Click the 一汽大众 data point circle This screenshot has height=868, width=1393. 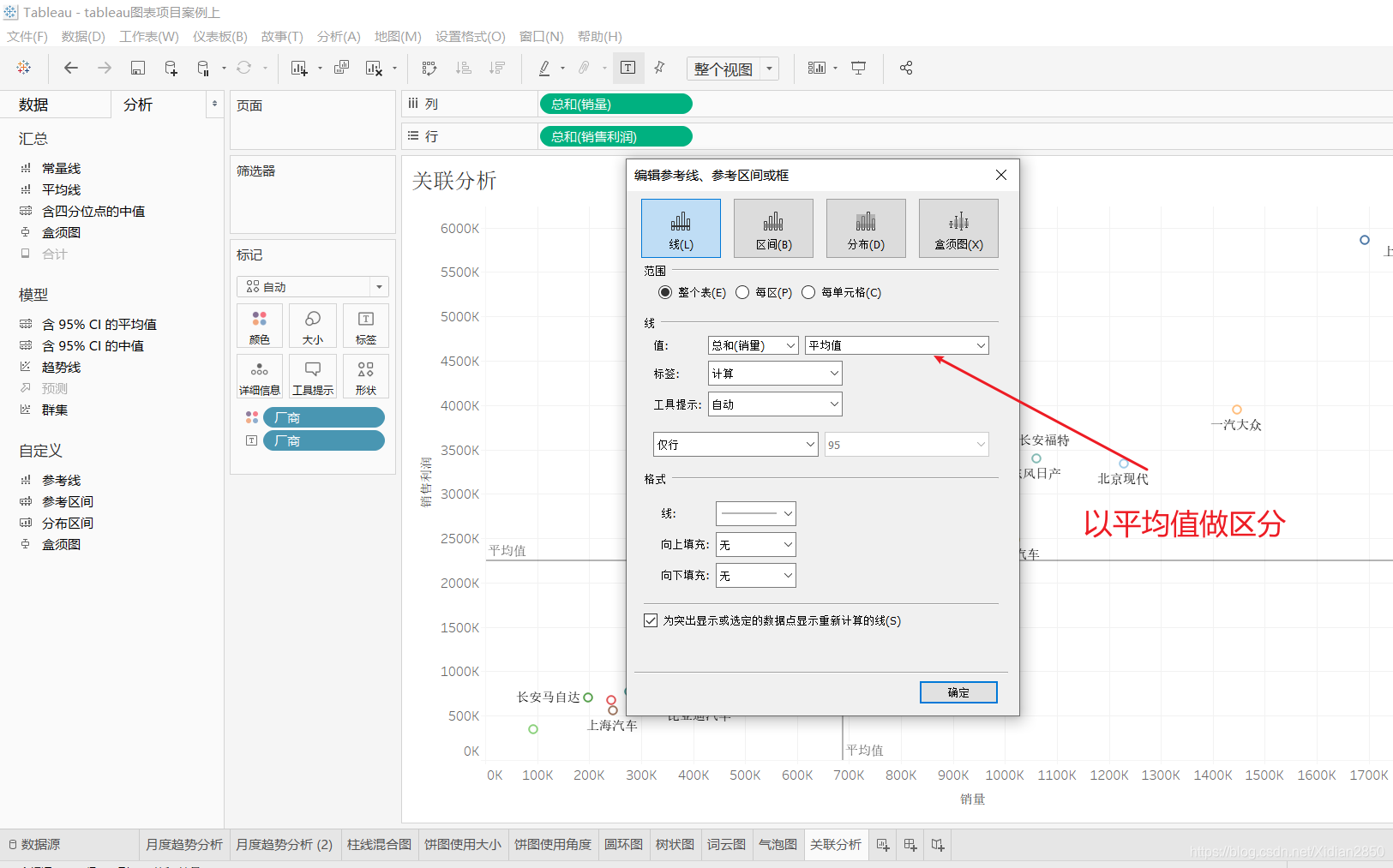click(1237, 410)
